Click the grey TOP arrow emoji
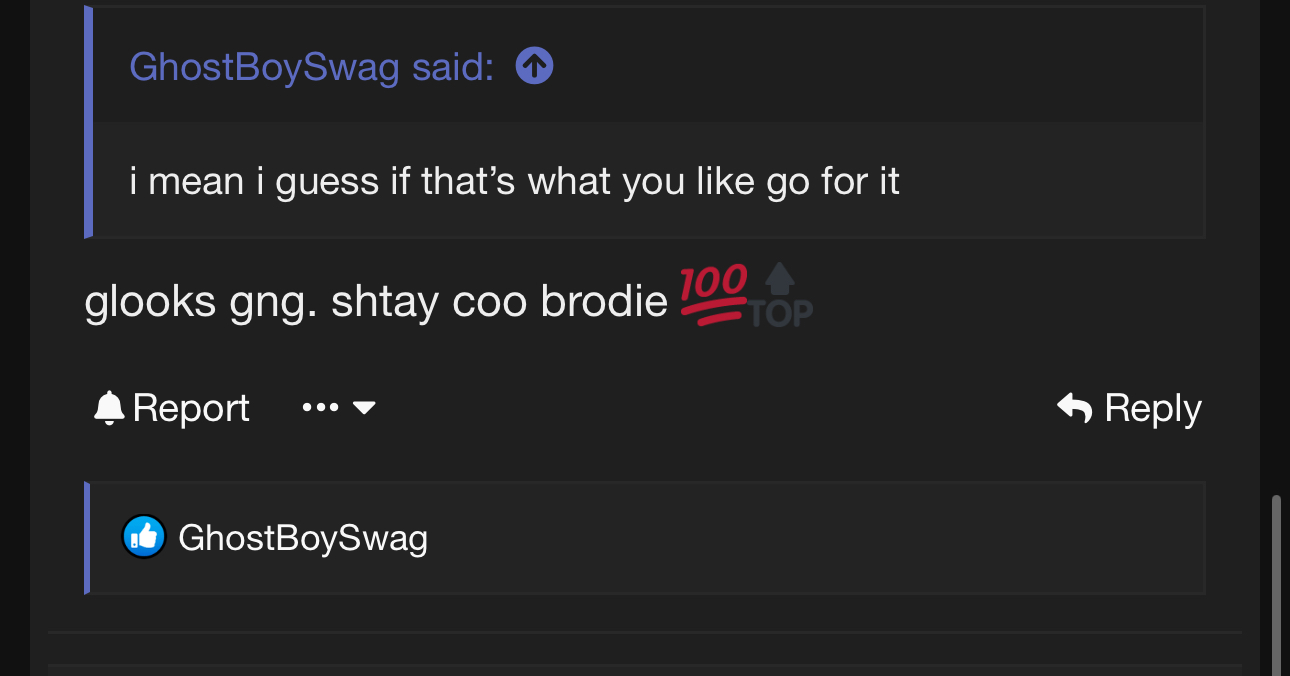Image resolution: width=1290 pixels, height=676 pixels. (781, 297)
